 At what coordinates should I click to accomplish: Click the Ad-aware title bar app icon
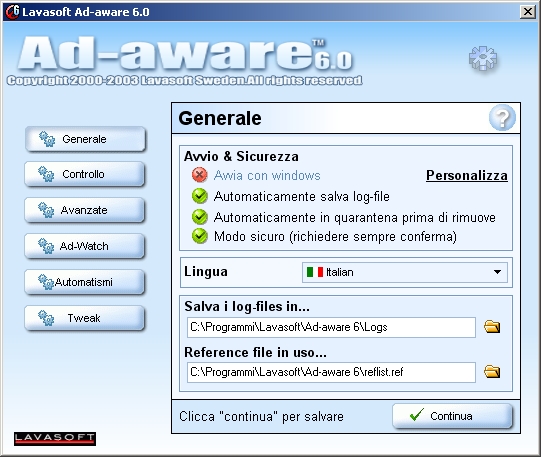point(12,12)
